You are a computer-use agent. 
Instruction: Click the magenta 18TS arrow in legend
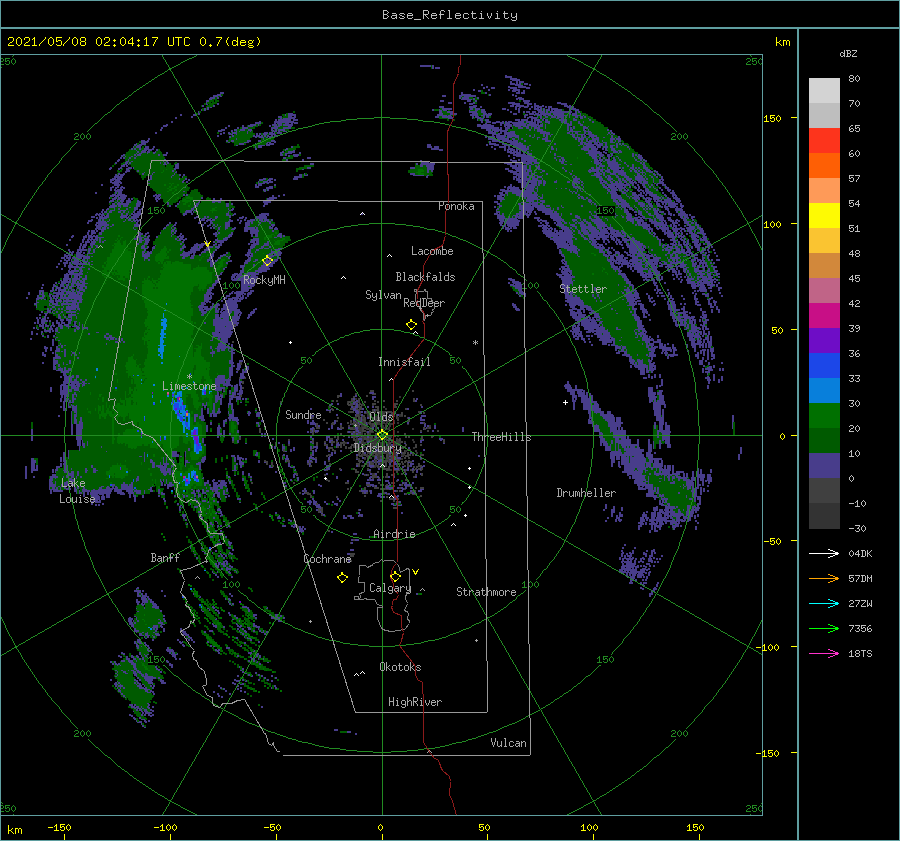pos(824,654)
